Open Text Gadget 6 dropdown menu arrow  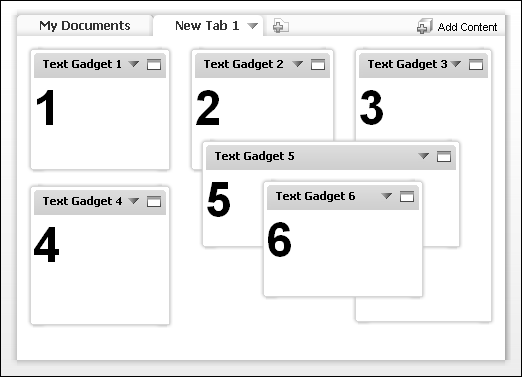coord(386,196)
